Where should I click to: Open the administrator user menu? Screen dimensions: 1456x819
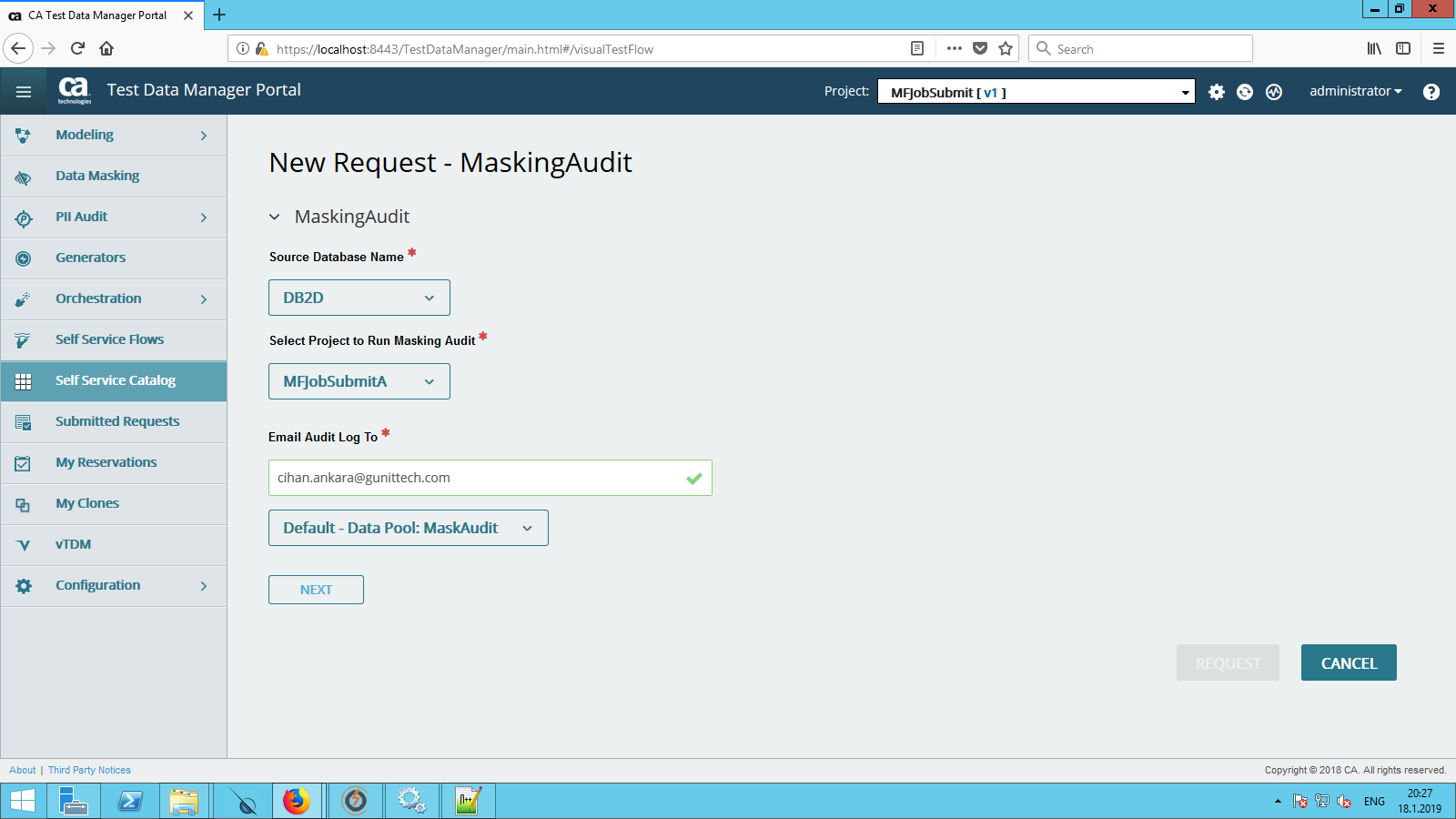(x=1356, y=91)
